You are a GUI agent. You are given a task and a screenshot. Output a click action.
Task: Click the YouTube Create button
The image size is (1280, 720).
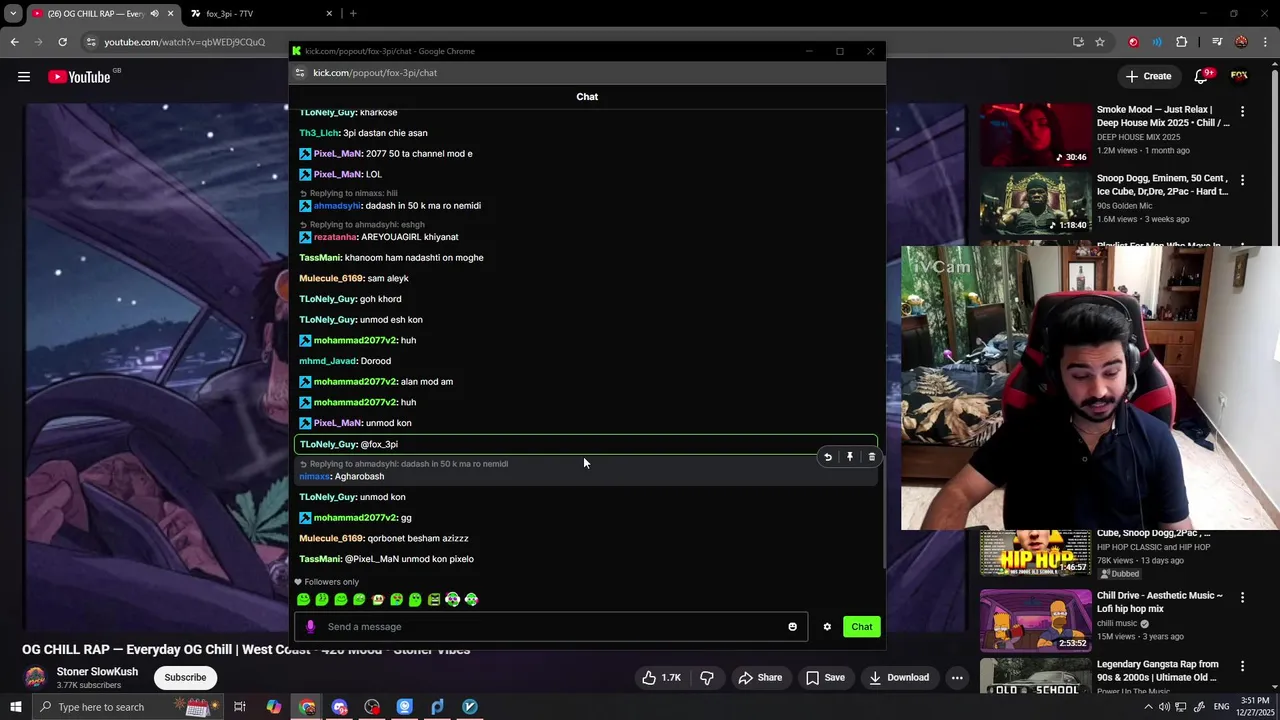1148,76
